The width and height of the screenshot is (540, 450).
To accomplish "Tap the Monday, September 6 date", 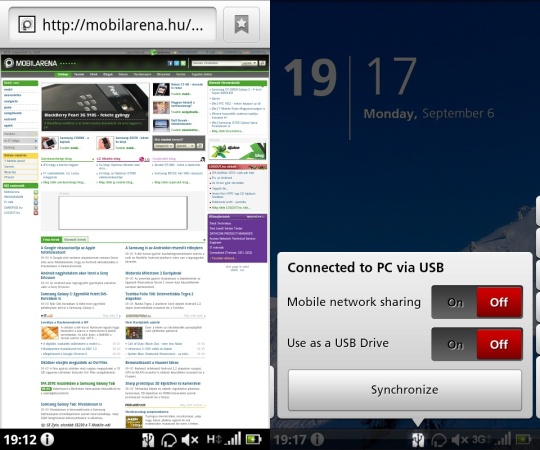I will click(x=429, y=114).
